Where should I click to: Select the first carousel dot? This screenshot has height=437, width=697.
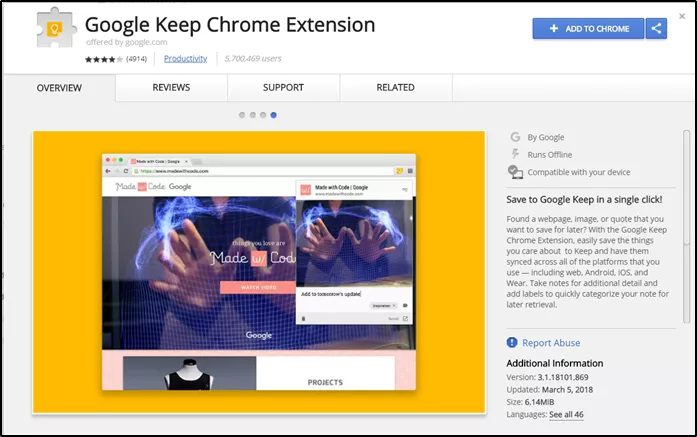[242, 115]
